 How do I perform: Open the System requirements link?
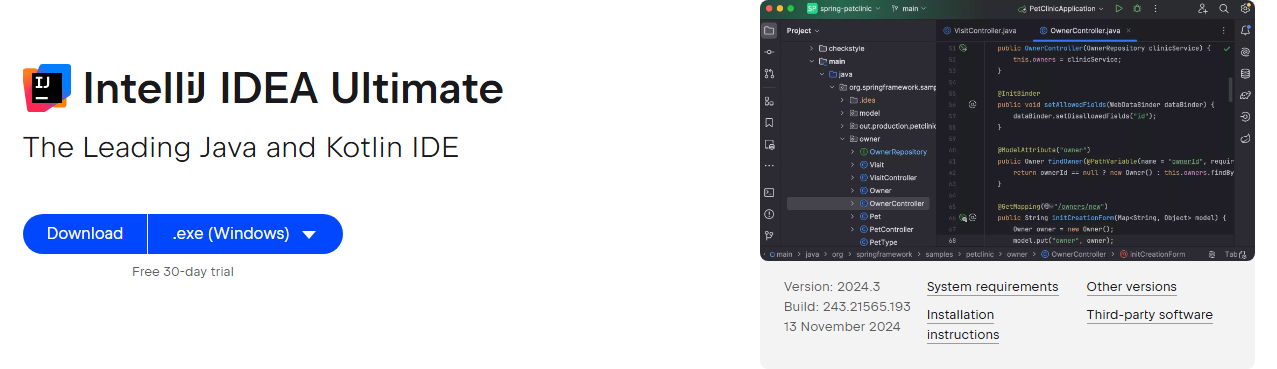[x=992, y=287]
